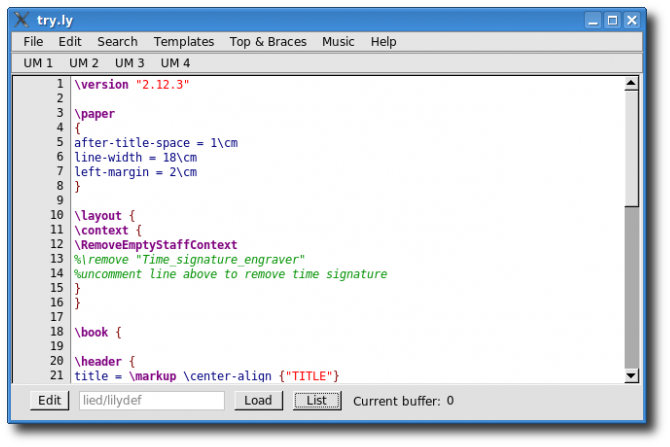Viewport: 670px width, 447px height.
Task: Click line number 10 in the gutter
Action: click(x=57, y=215)
